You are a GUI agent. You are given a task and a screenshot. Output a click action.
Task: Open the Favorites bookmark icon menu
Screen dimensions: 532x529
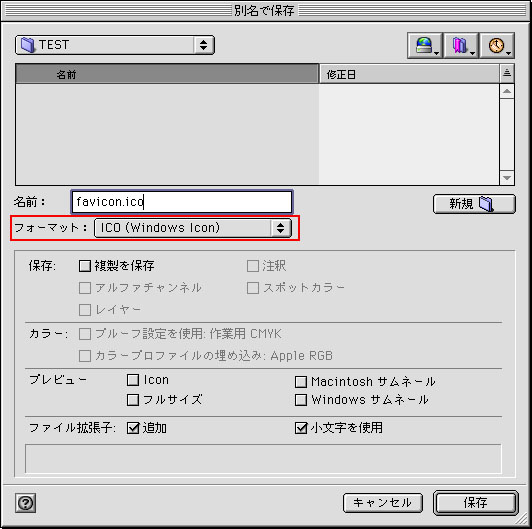point(461,45)
